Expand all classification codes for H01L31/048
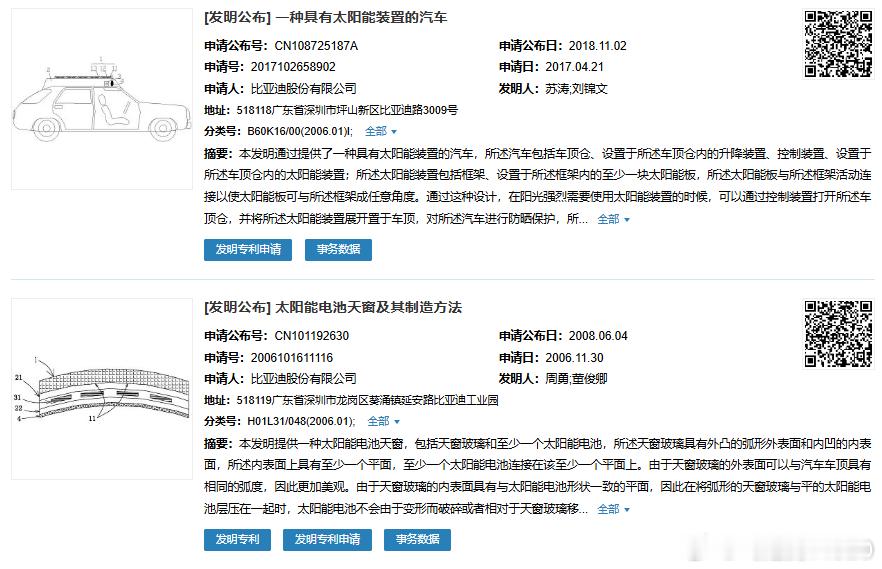The width and height of the screenshot is (882, 569). (383, 422)
